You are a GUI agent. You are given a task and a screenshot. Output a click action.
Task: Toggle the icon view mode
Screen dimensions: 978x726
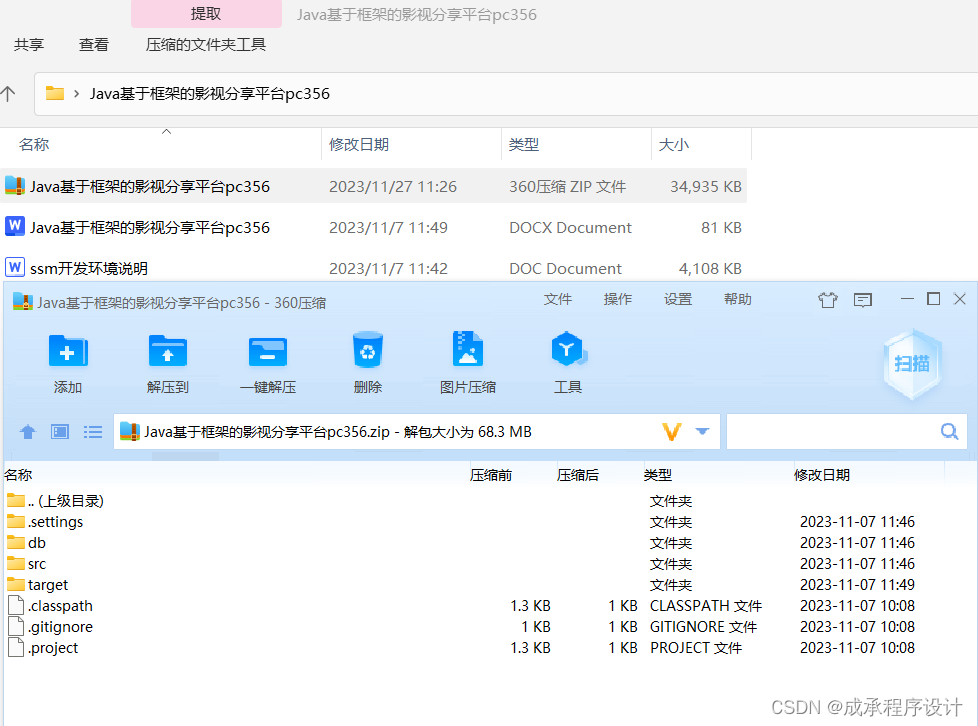(x=59, y=431)
